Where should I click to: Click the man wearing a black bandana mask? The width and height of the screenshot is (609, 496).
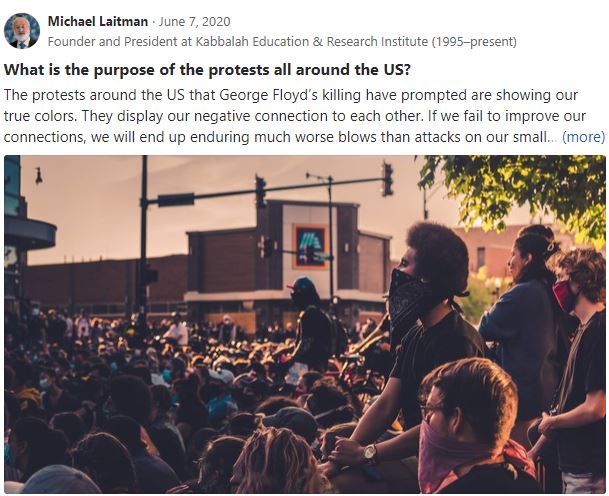click(423, 300)
